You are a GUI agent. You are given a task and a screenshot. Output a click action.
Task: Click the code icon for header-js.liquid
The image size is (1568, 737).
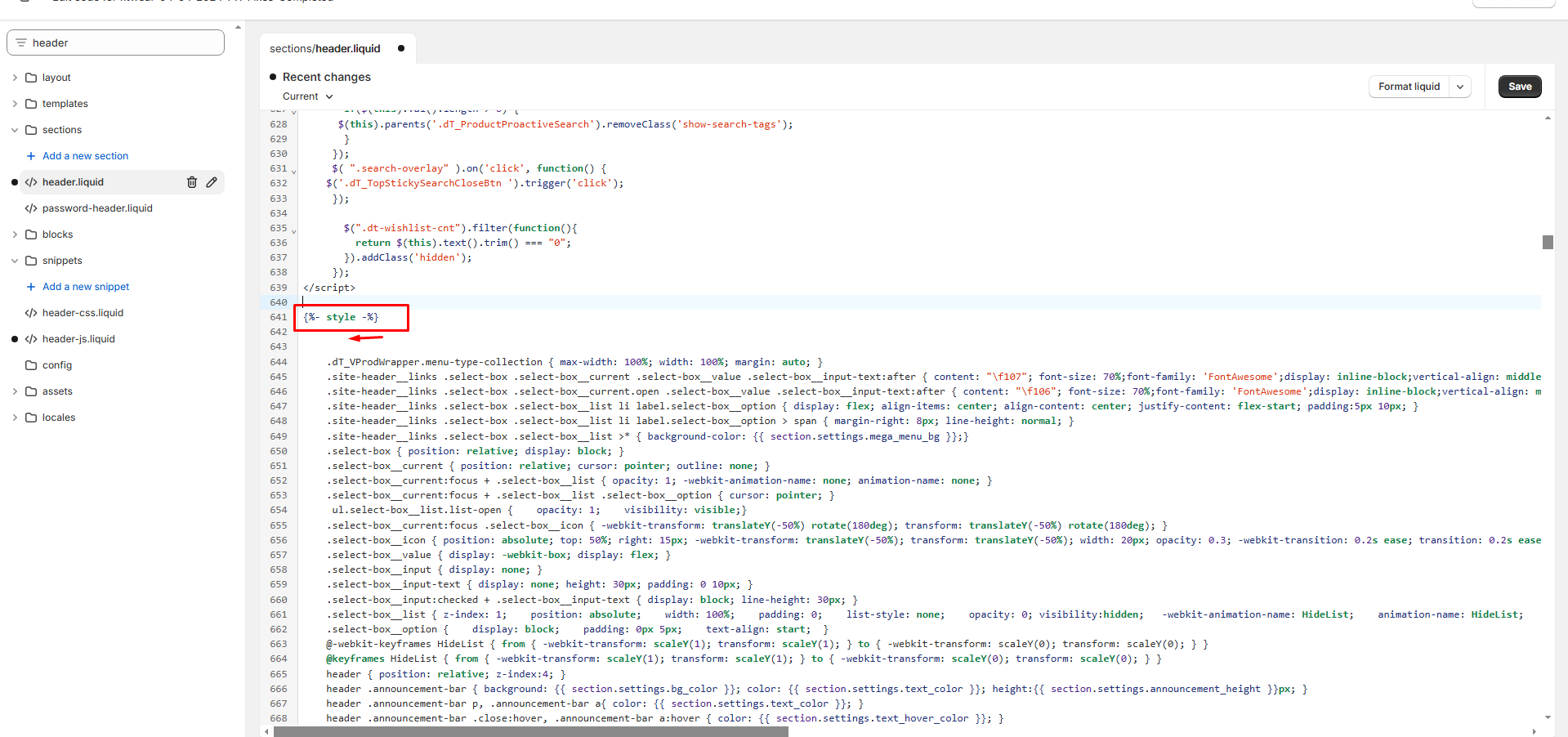point(31,339)
